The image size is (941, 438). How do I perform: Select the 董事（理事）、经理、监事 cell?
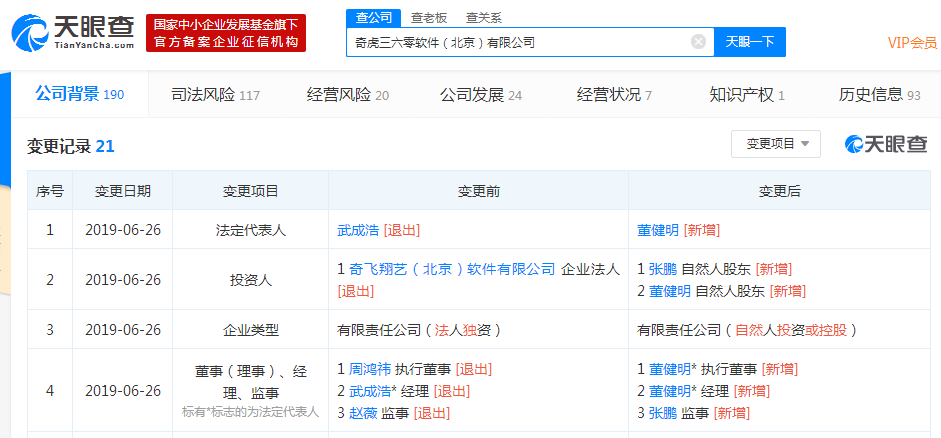pyautogui.click(x=250, y=391)
